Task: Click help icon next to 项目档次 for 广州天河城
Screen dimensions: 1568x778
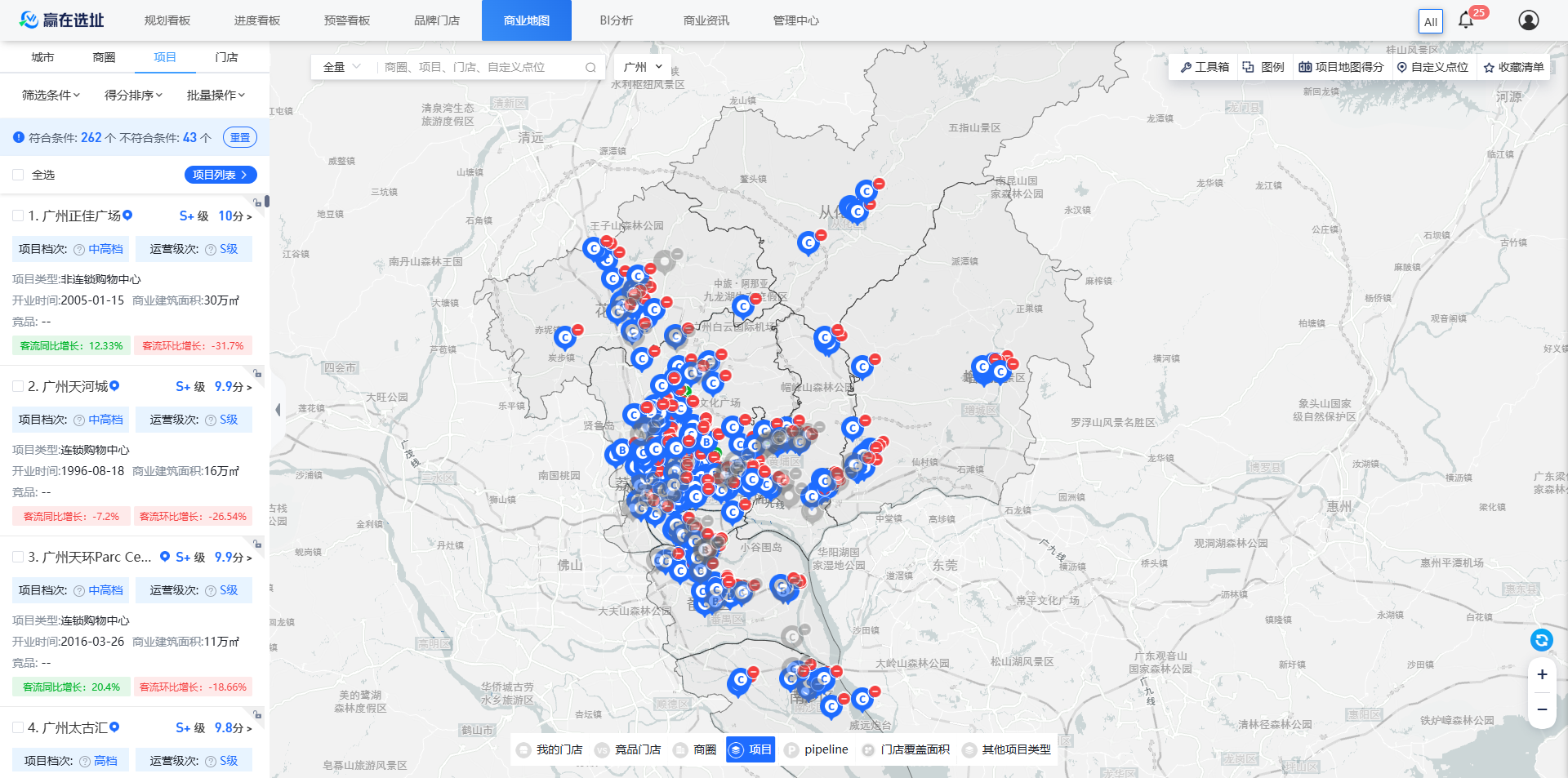Action: 79,420
